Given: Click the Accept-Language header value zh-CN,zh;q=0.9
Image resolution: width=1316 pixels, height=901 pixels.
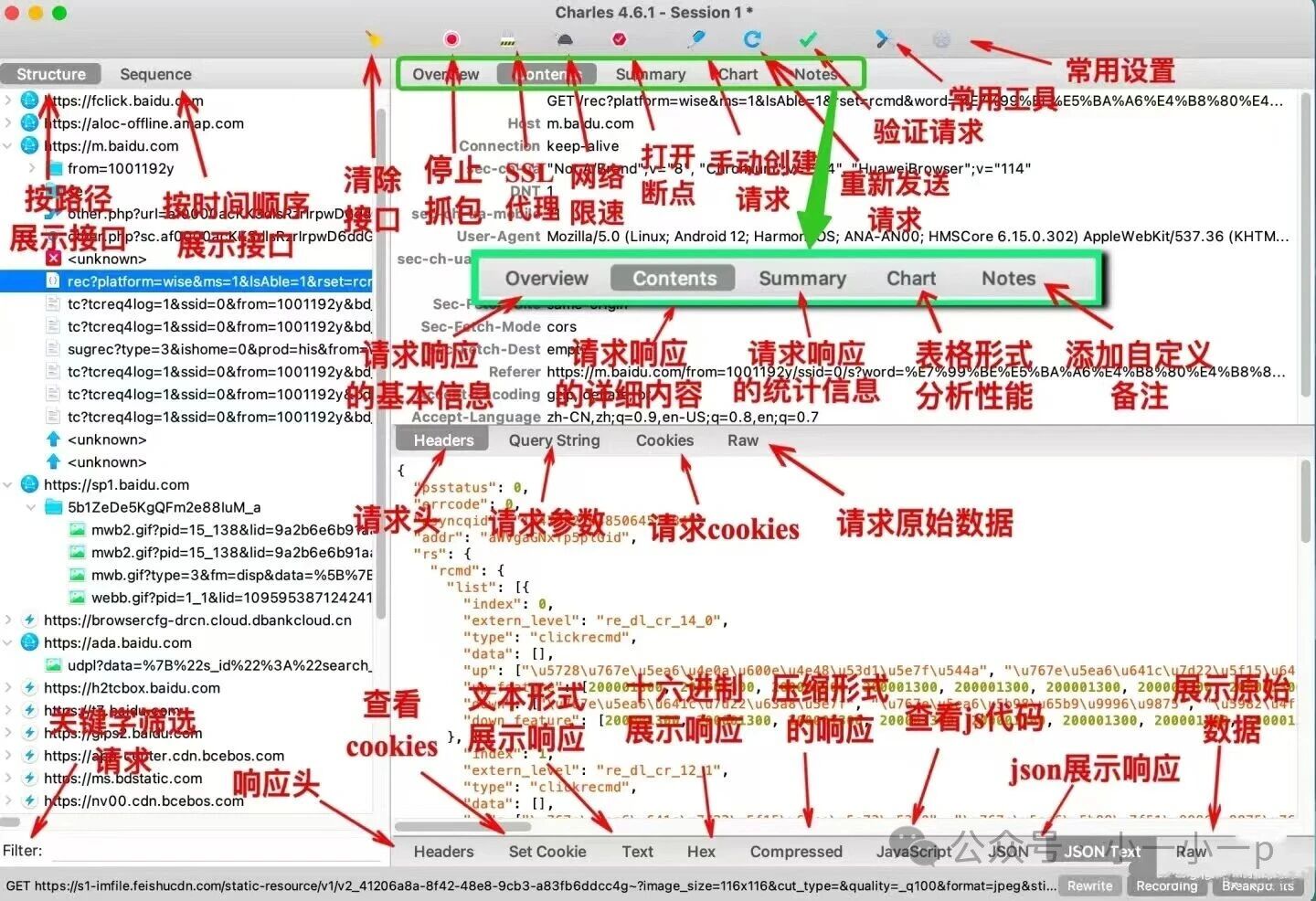Looking at the screenshot, I should click(683, 417).
